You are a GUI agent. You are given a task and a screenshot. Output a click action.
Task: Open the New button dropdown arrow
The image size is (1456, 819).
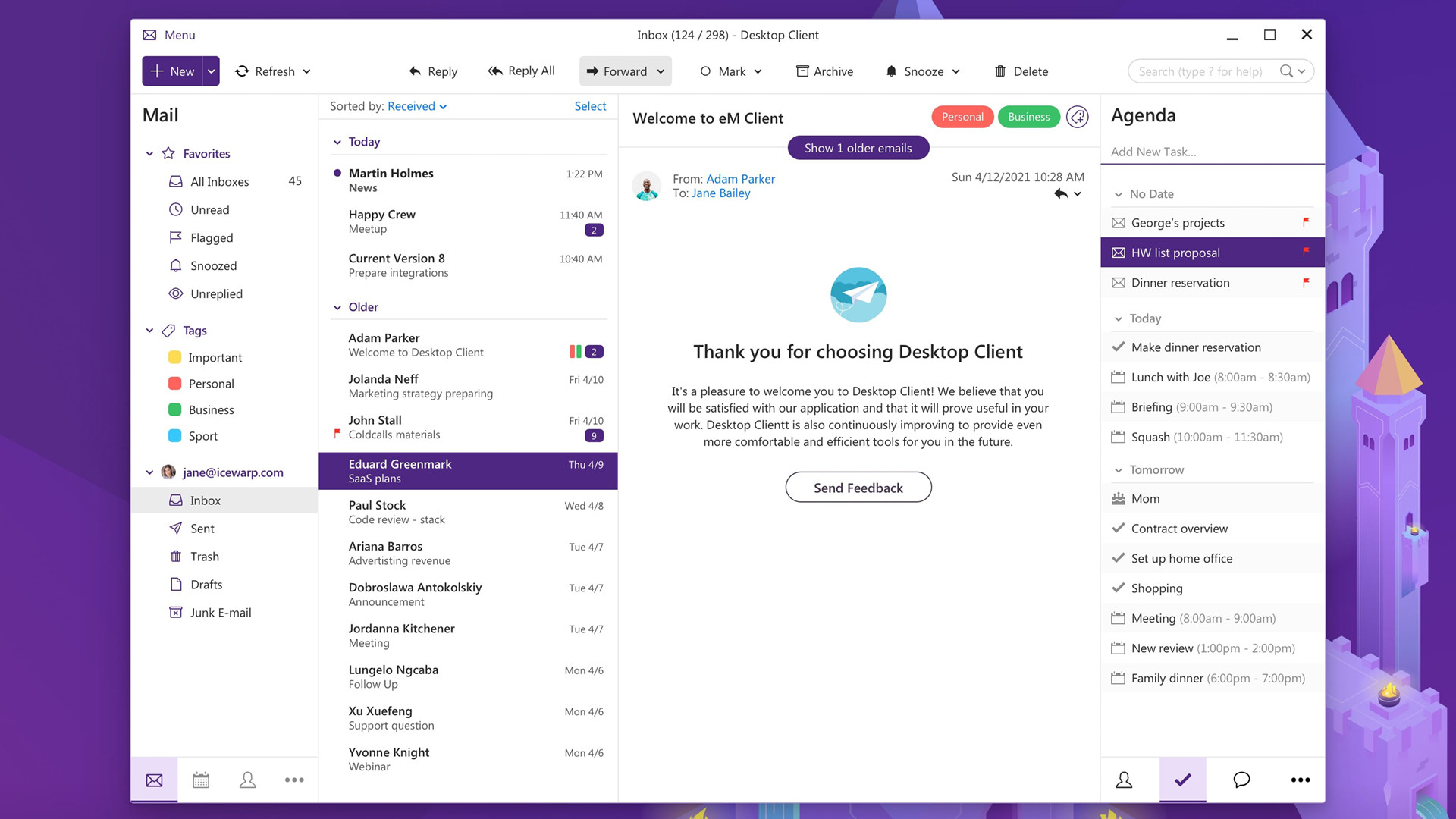coord(212,71)
